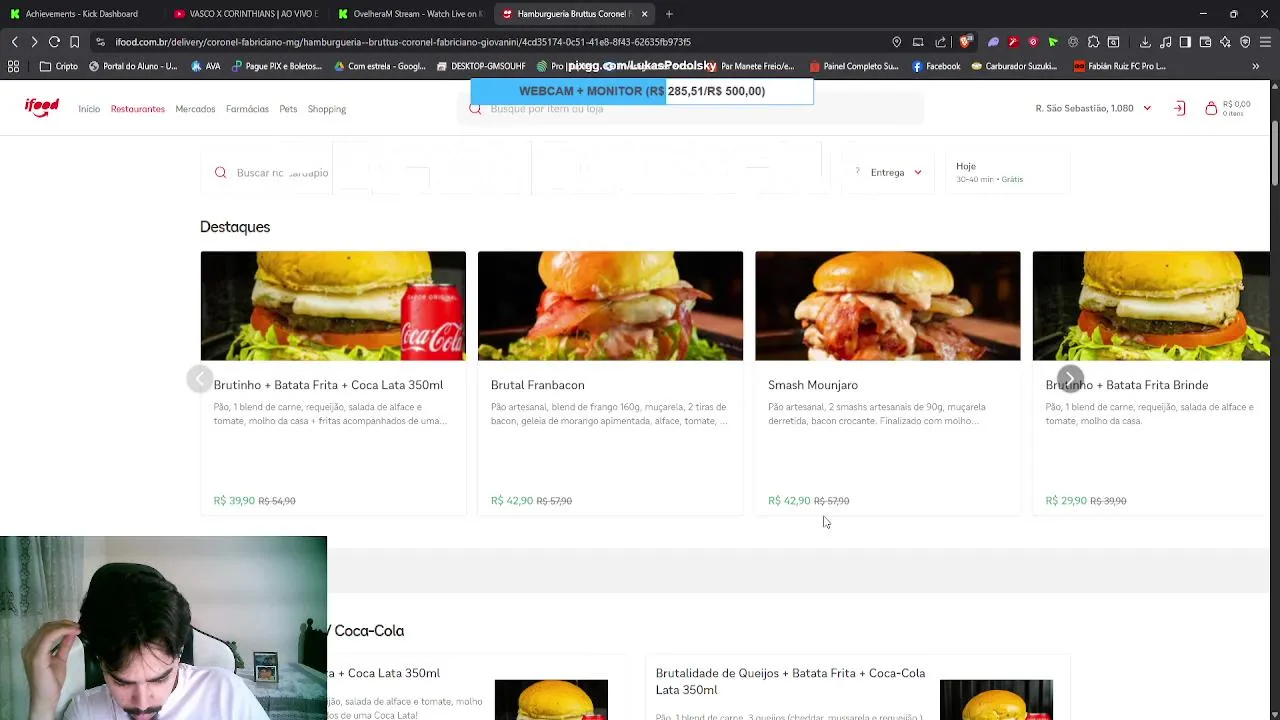
Task: Open the Cripto bookmarks folder
Action: click(x=59, y=66)
